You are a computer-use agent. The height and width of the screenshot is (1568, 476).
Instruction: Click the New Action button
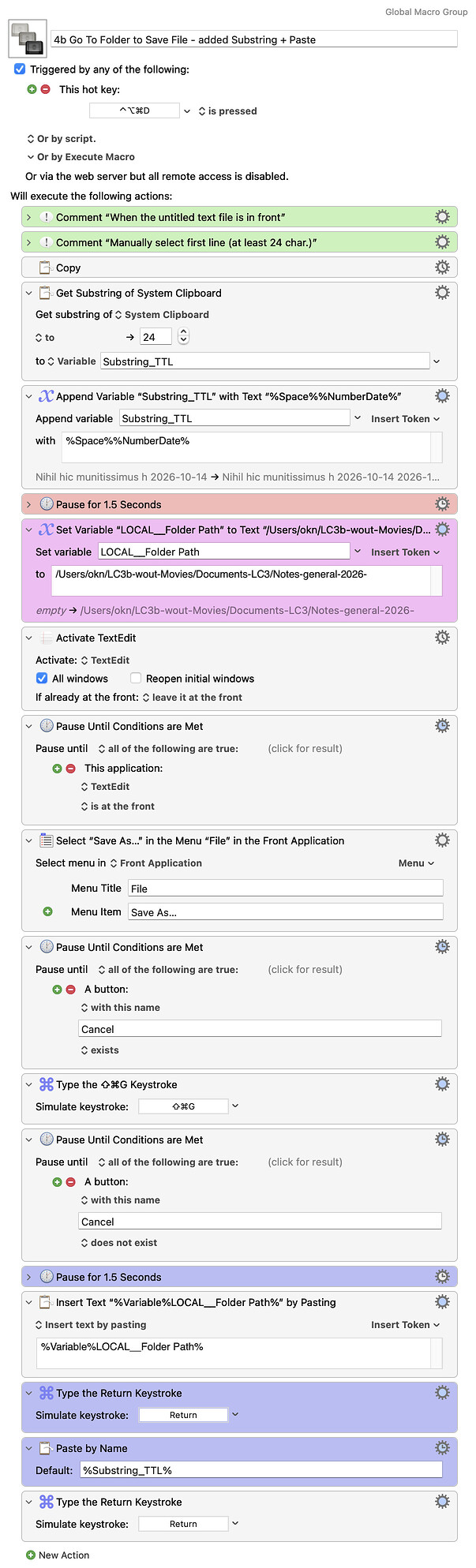click(58, 1555)
